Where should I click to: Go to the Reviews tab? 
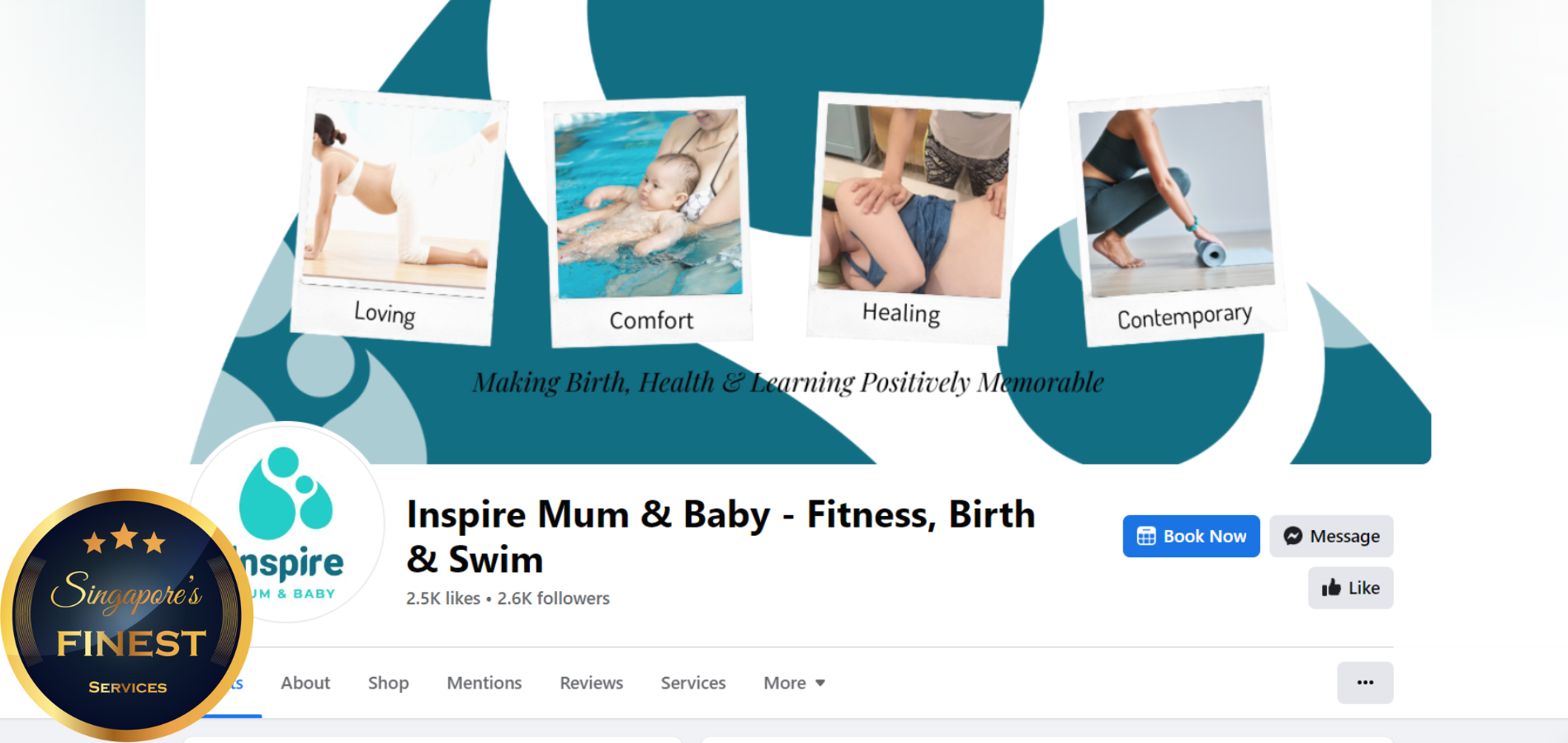591,683
